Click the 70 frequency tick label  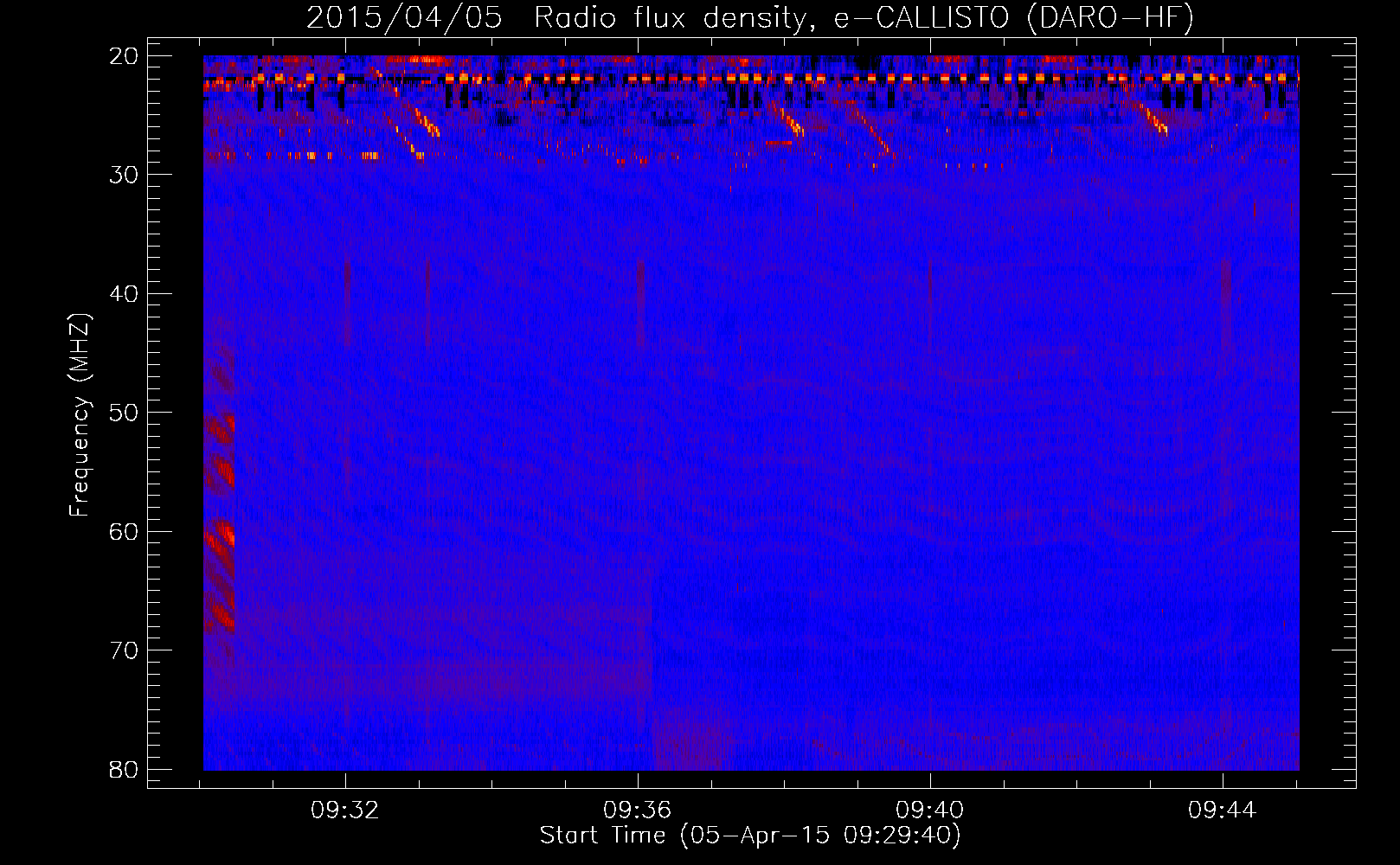[x=125, y=650]
